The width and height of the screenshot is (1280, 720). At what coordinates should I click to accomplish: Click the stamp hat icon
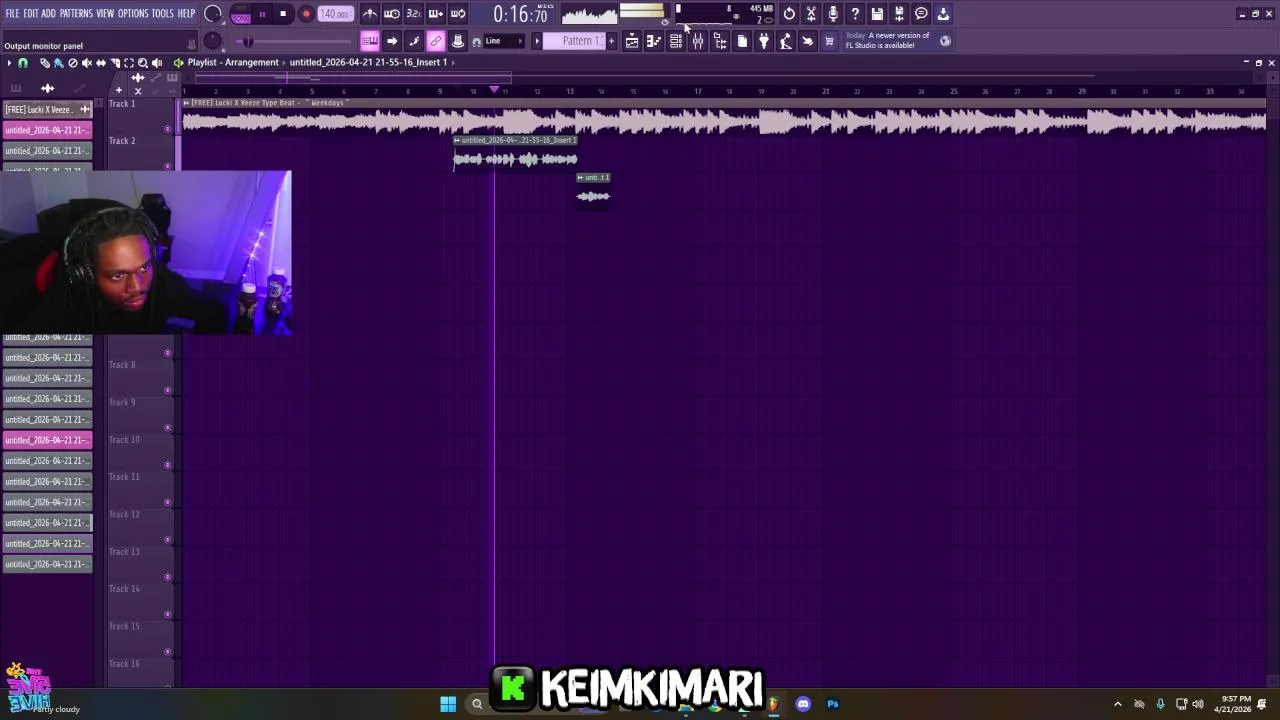pyautogui.click(x=458, y=41)
